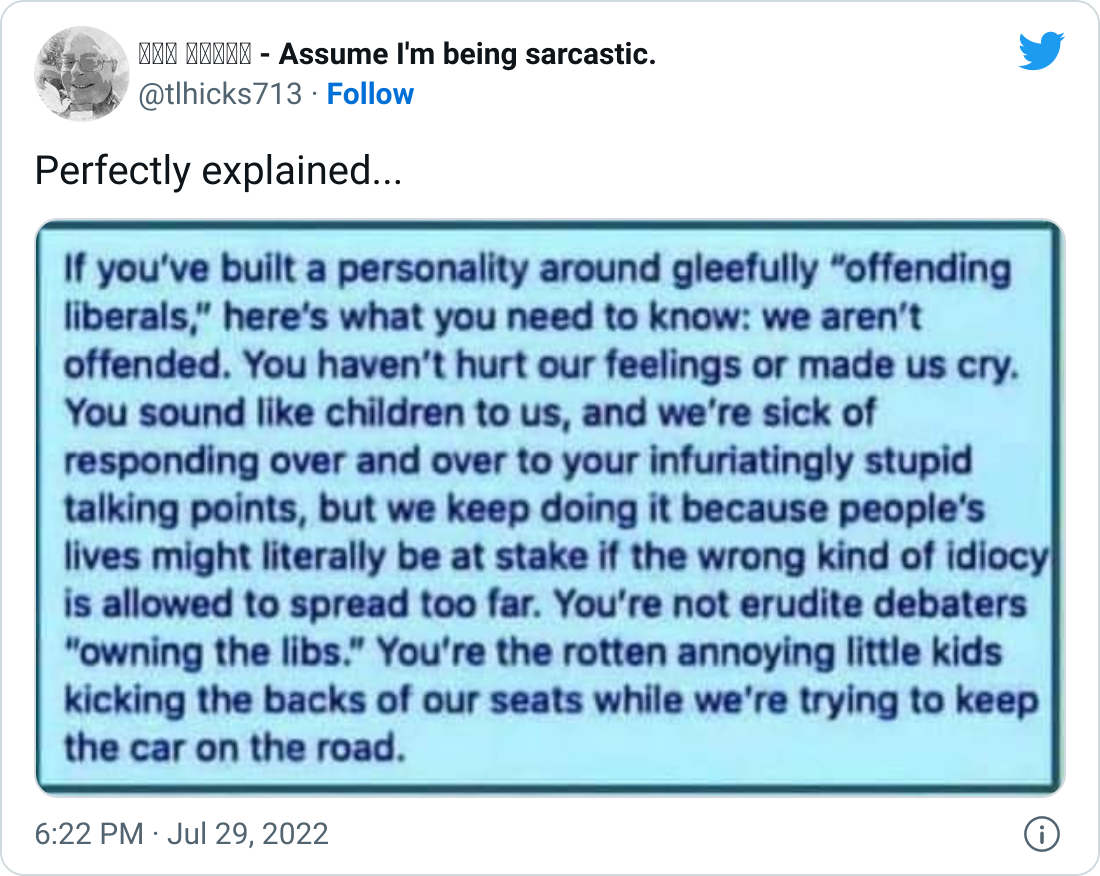This screenshot has height=876, width=1100.
Task: Click 'the car on the road' line
Action: tap(236, 748)
